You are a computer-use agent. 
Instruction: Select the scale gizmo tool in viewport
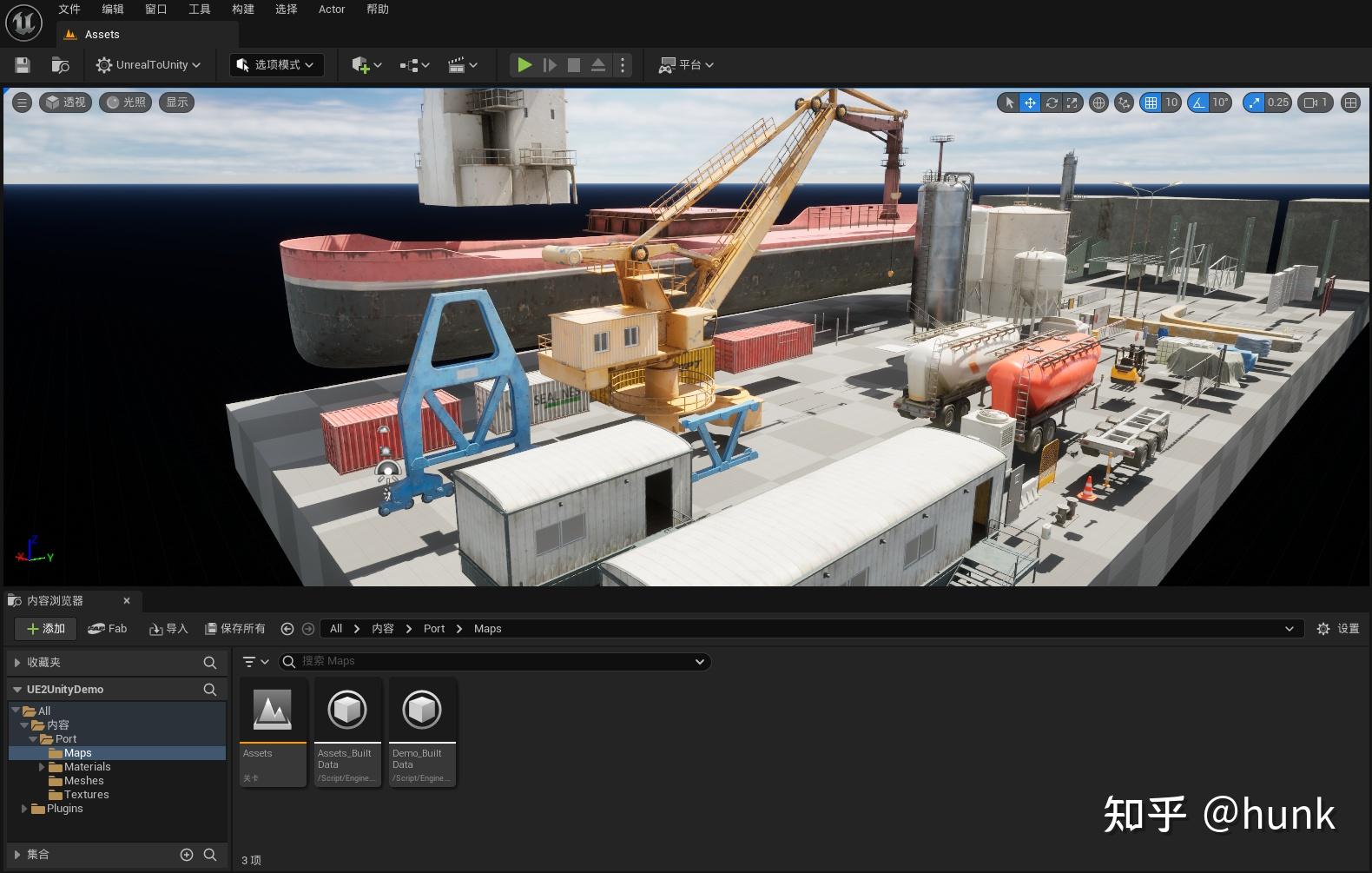pyautogui.click(x=1072, y=103)
